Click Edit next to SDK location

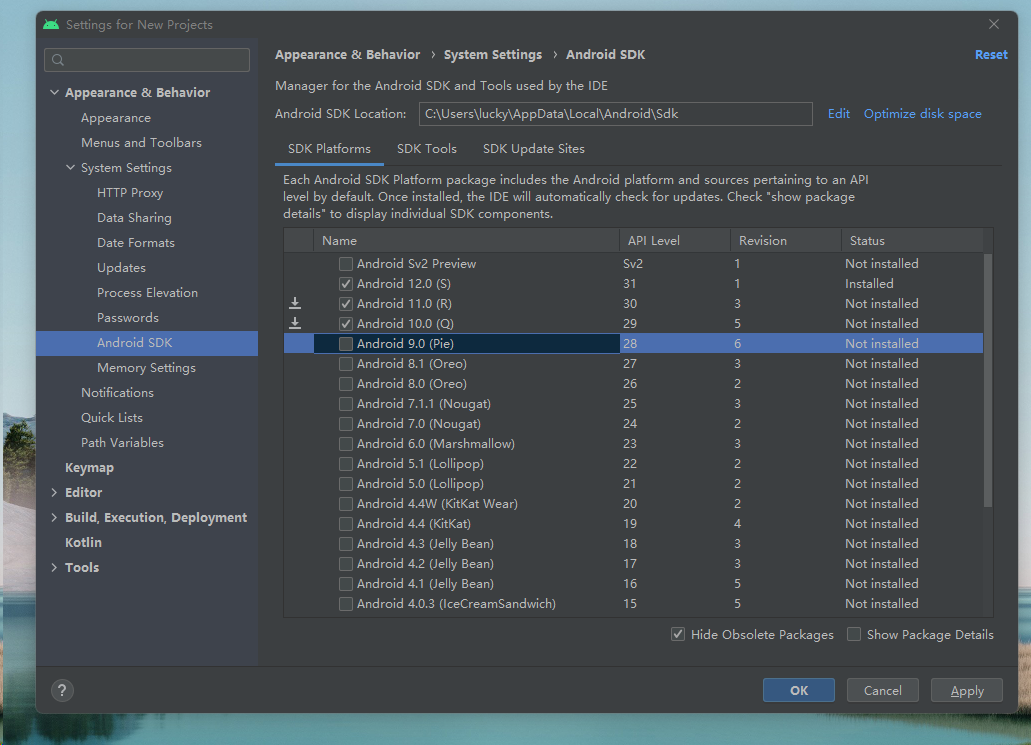coord(838,114)
